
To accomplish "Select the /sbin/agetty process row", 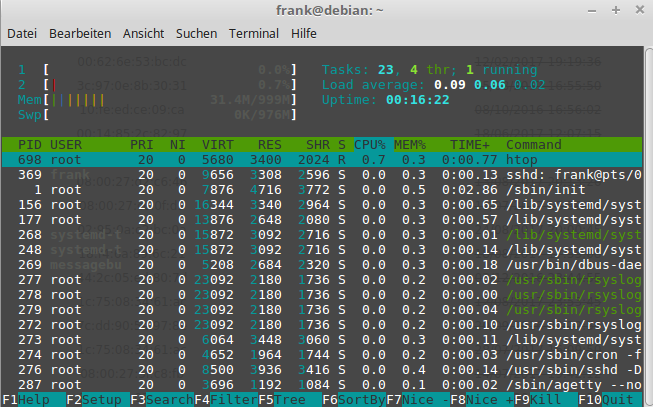I will (322, 385).
